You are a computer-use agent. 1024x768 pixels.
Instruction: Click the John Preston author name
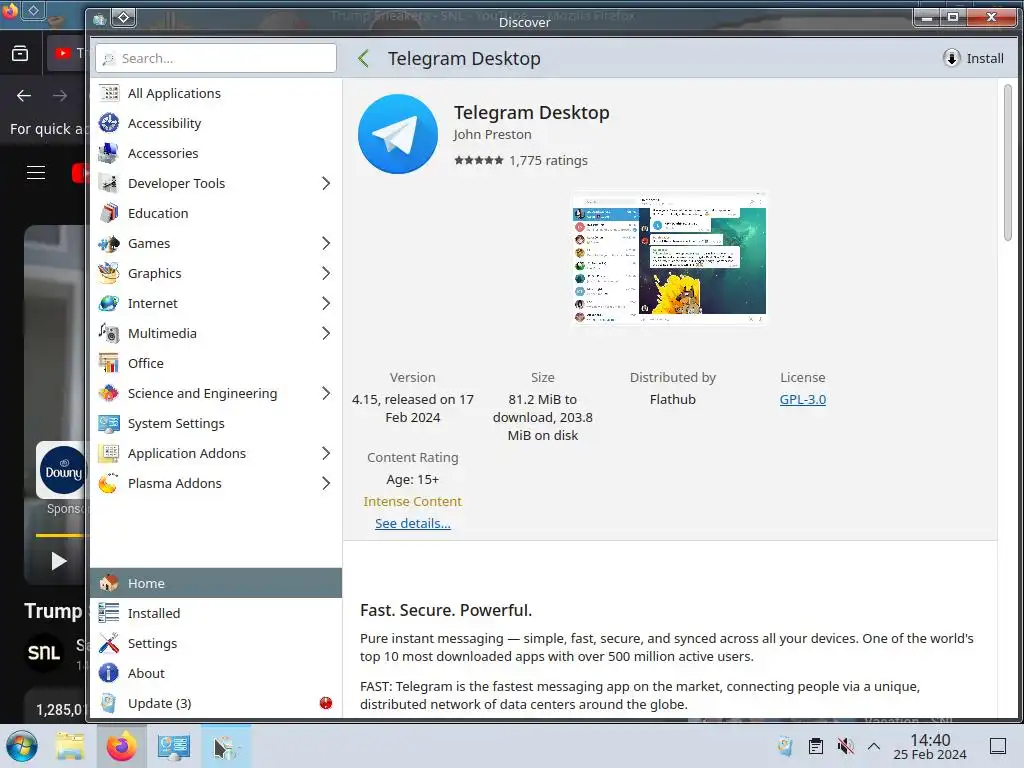coord(492,135)
